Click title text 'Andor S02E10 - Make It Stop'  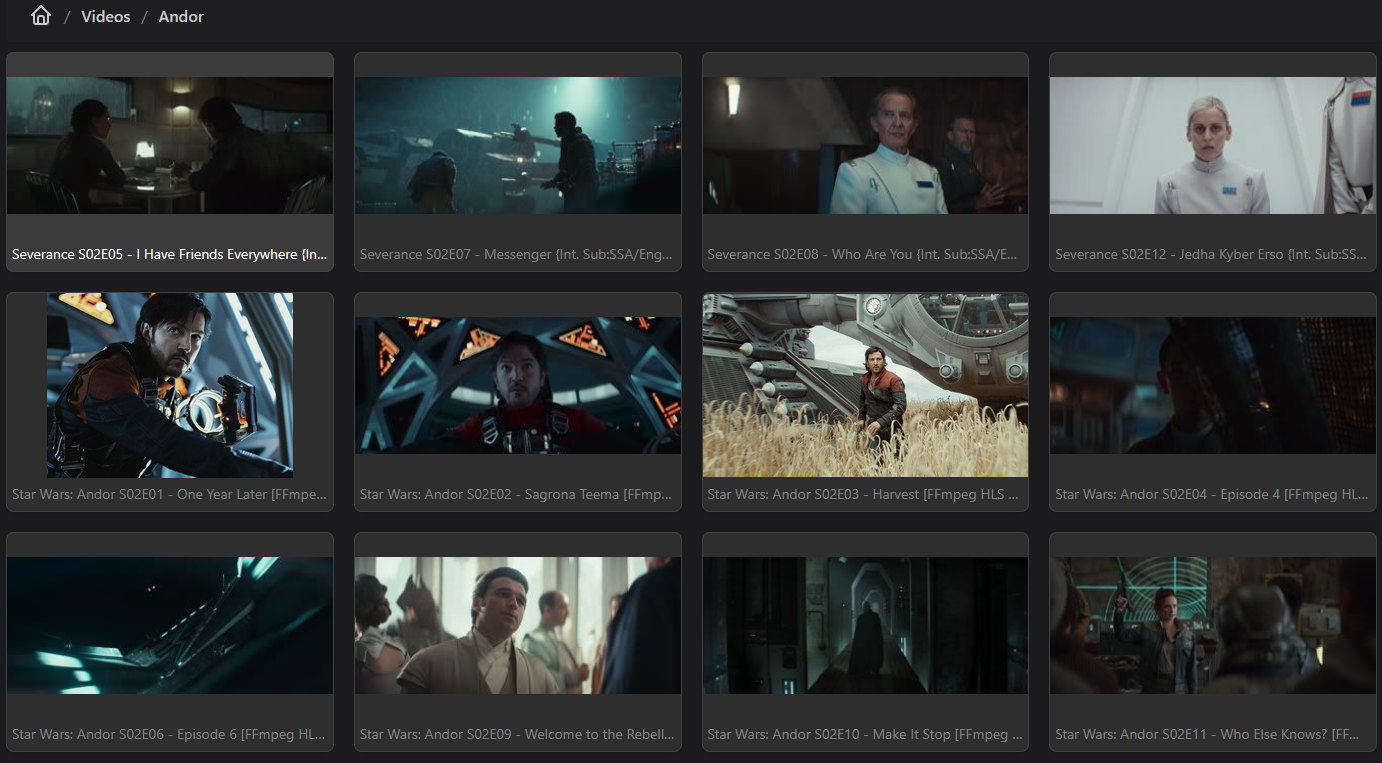tap(861, 734)
